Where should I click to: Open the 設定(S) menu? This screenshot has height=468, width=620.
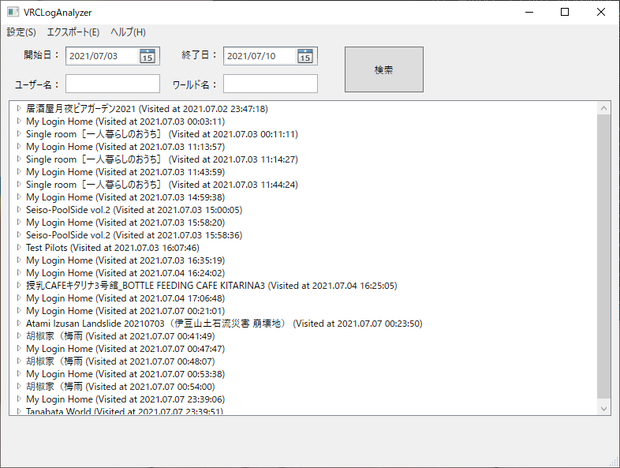(x=21, y=32)
